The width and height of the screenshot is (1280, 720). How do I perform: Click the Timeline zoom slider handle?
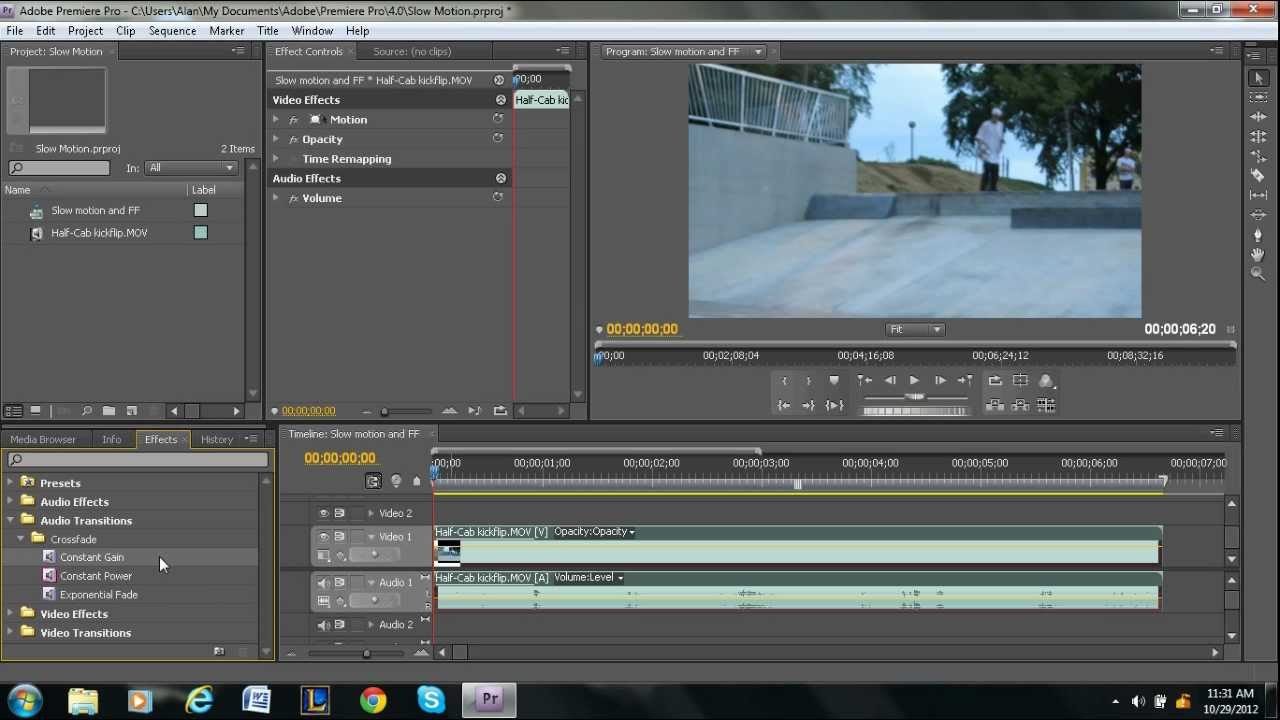(x=366, y=654)
